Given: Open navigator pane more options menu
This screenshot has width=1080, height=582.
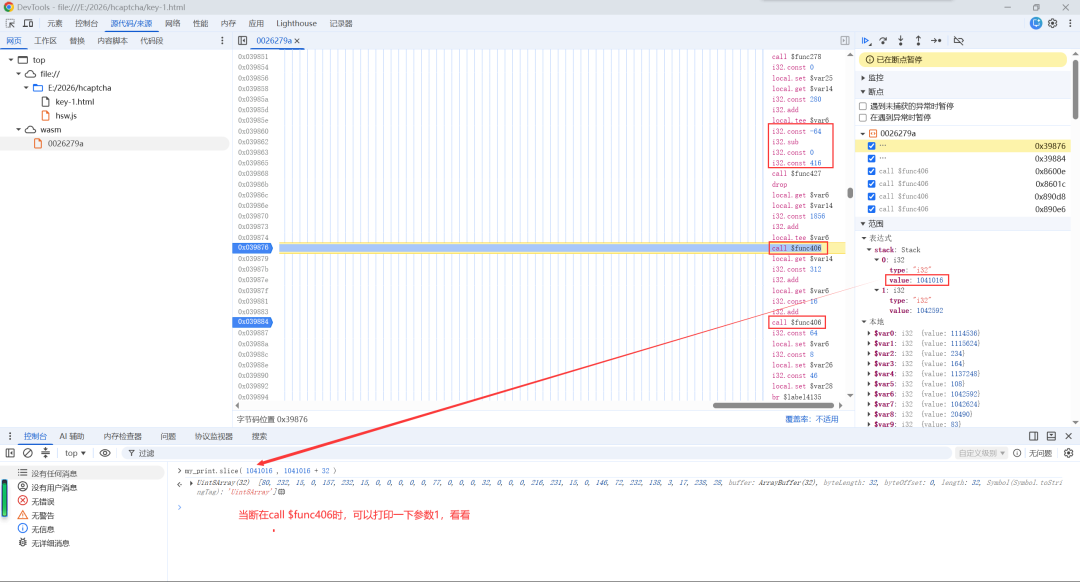Looking at the screenshot, I should click(222, 41).
